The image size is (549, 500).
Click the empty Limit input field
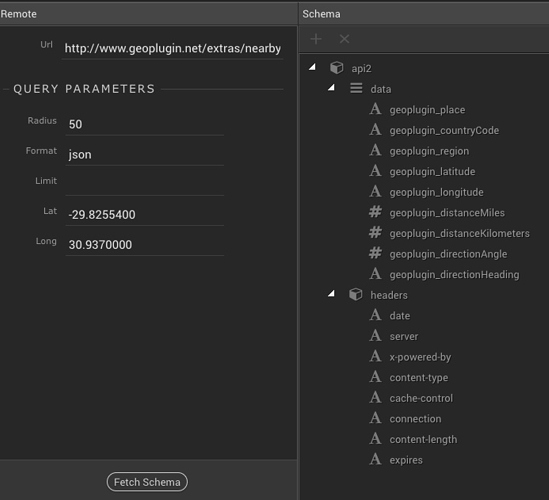click(145, 185)
